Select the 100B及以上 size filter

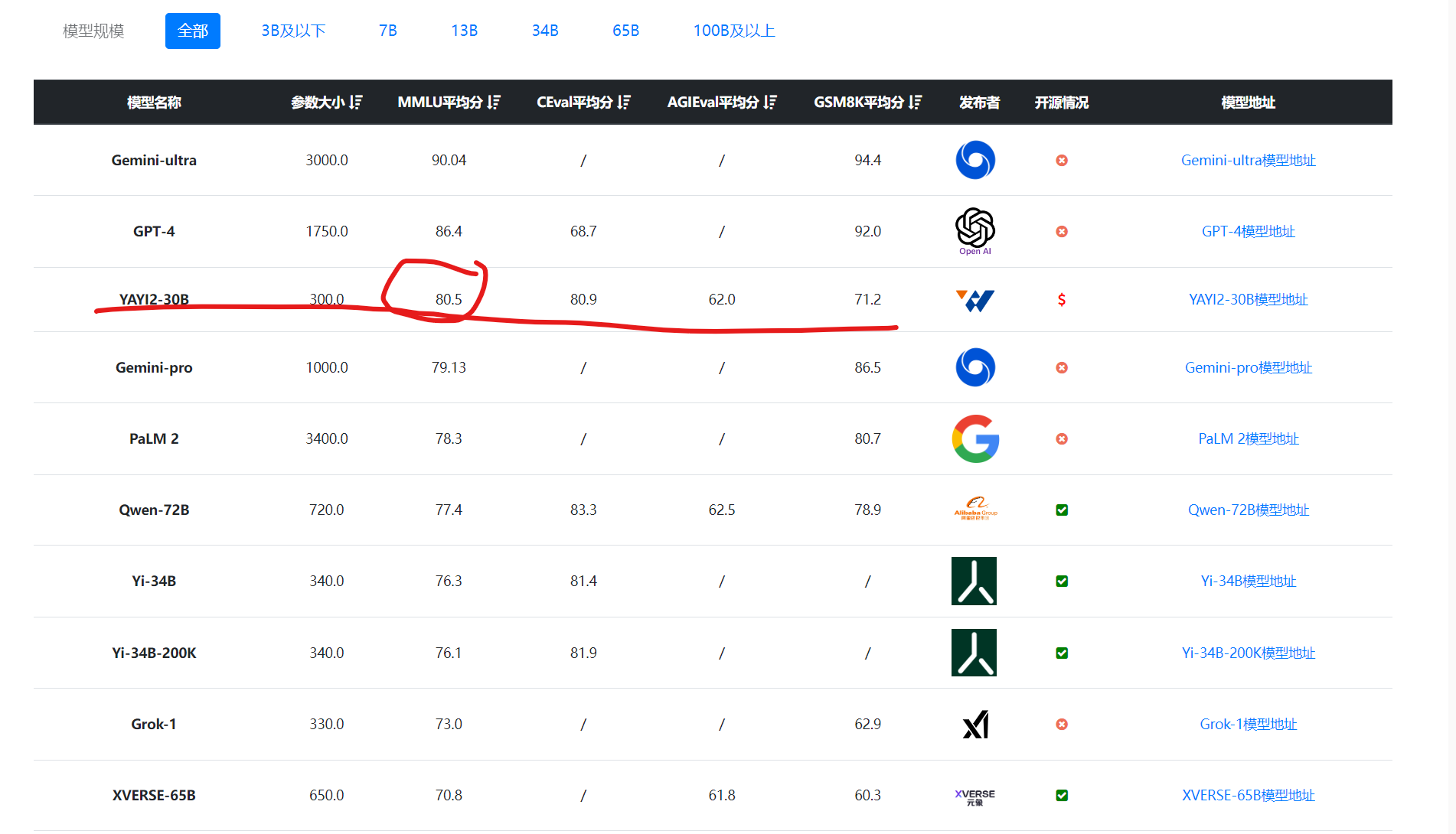733,31
